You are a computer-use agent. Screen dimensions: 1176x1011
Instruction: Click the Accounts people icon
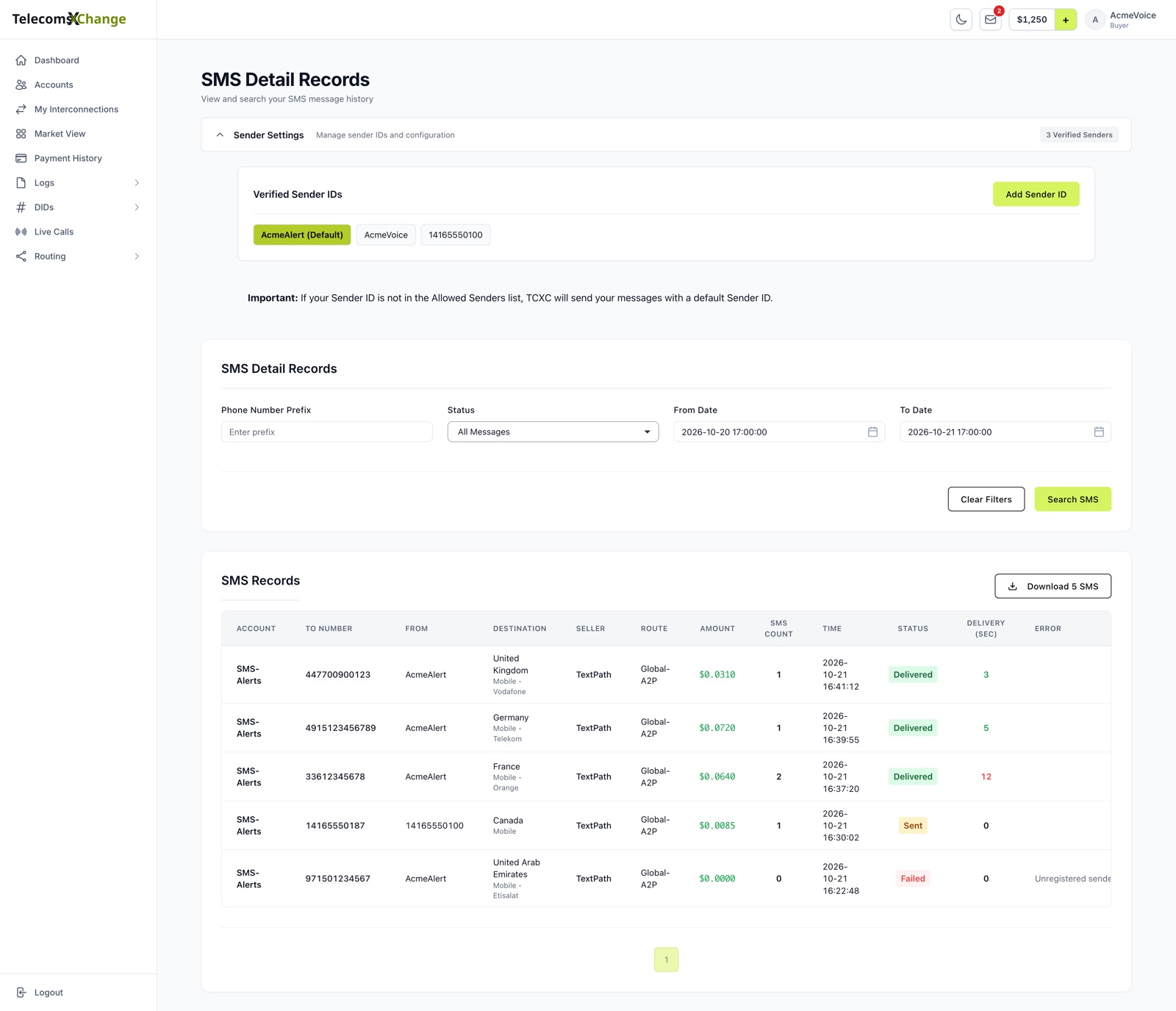21,85
